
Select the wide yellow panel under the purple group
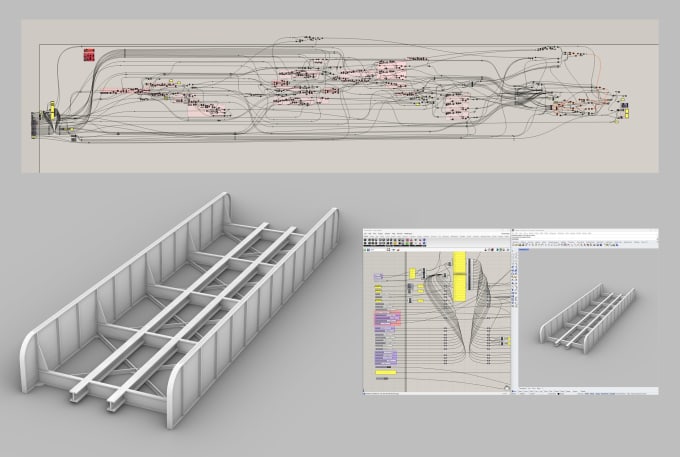coord(386,372)
